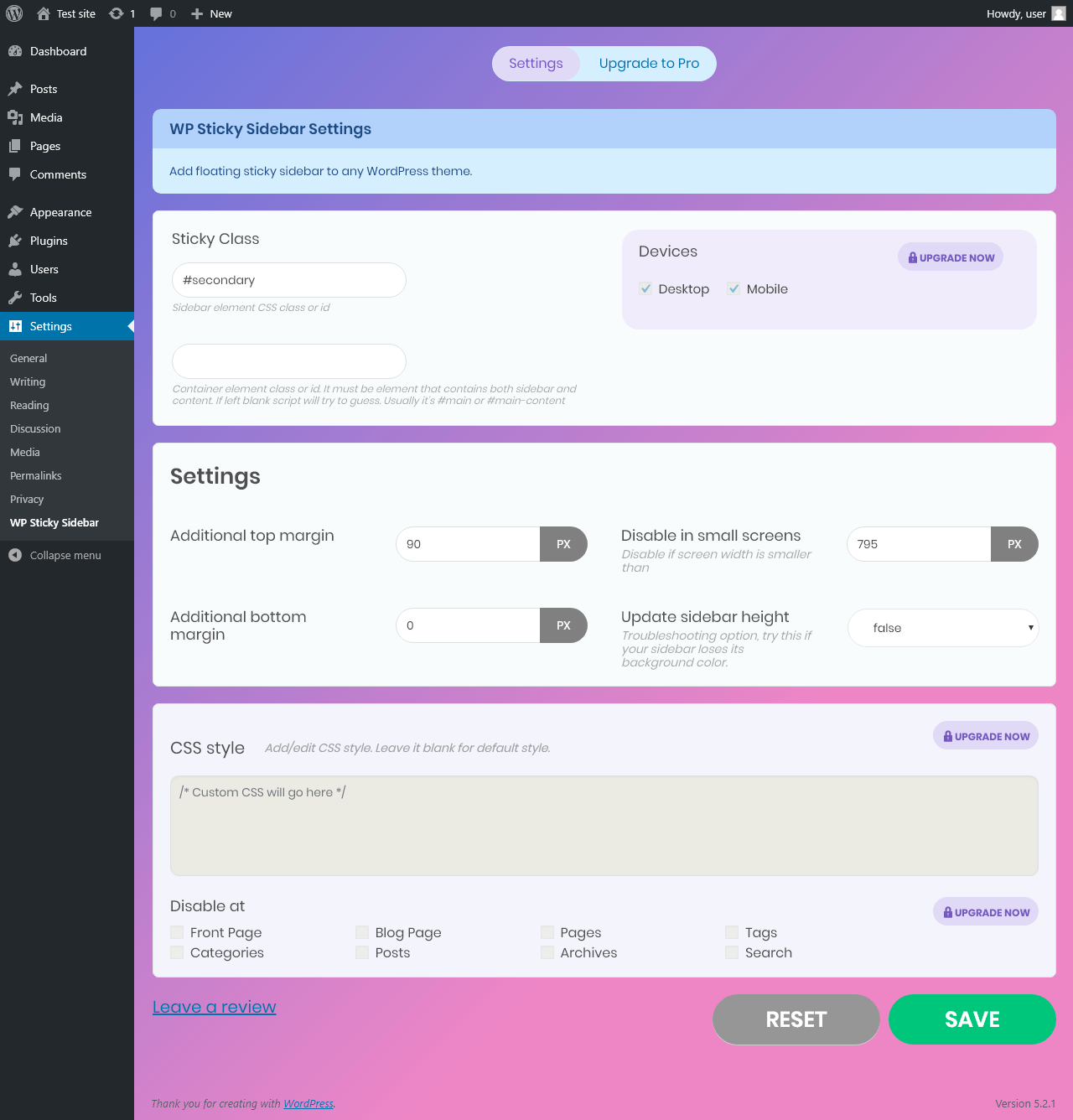Toggle the Desktop devices checkbox

pyautogui.click(x=645, y=288)
